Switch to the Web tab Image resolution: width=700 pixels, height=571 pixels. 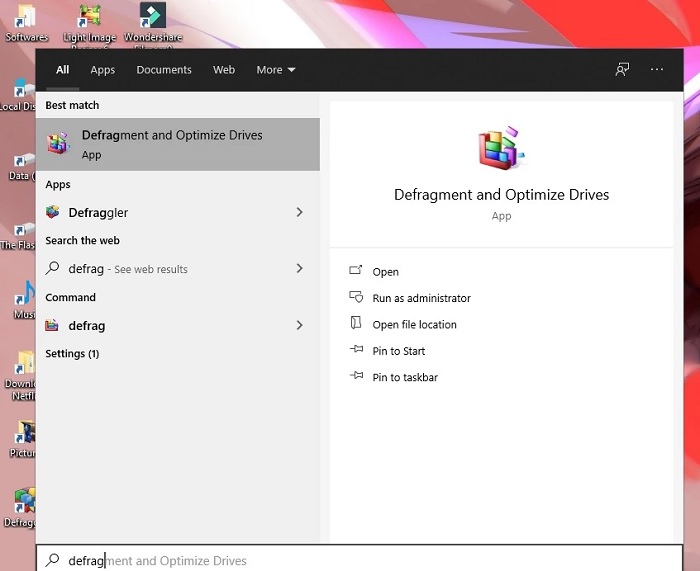tap(224, 70)
